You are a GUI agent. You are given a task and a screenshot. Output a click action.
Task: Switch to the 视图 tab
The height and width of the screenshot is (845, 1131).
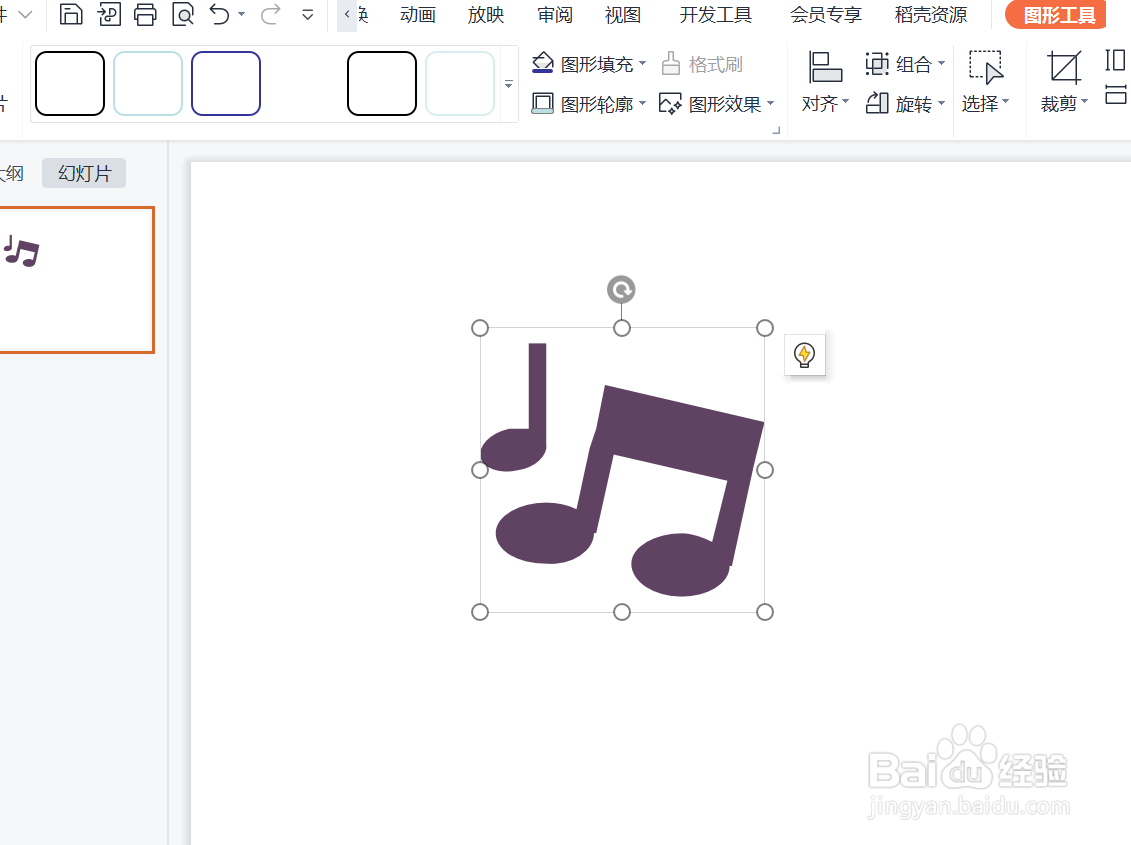[622, 14]
